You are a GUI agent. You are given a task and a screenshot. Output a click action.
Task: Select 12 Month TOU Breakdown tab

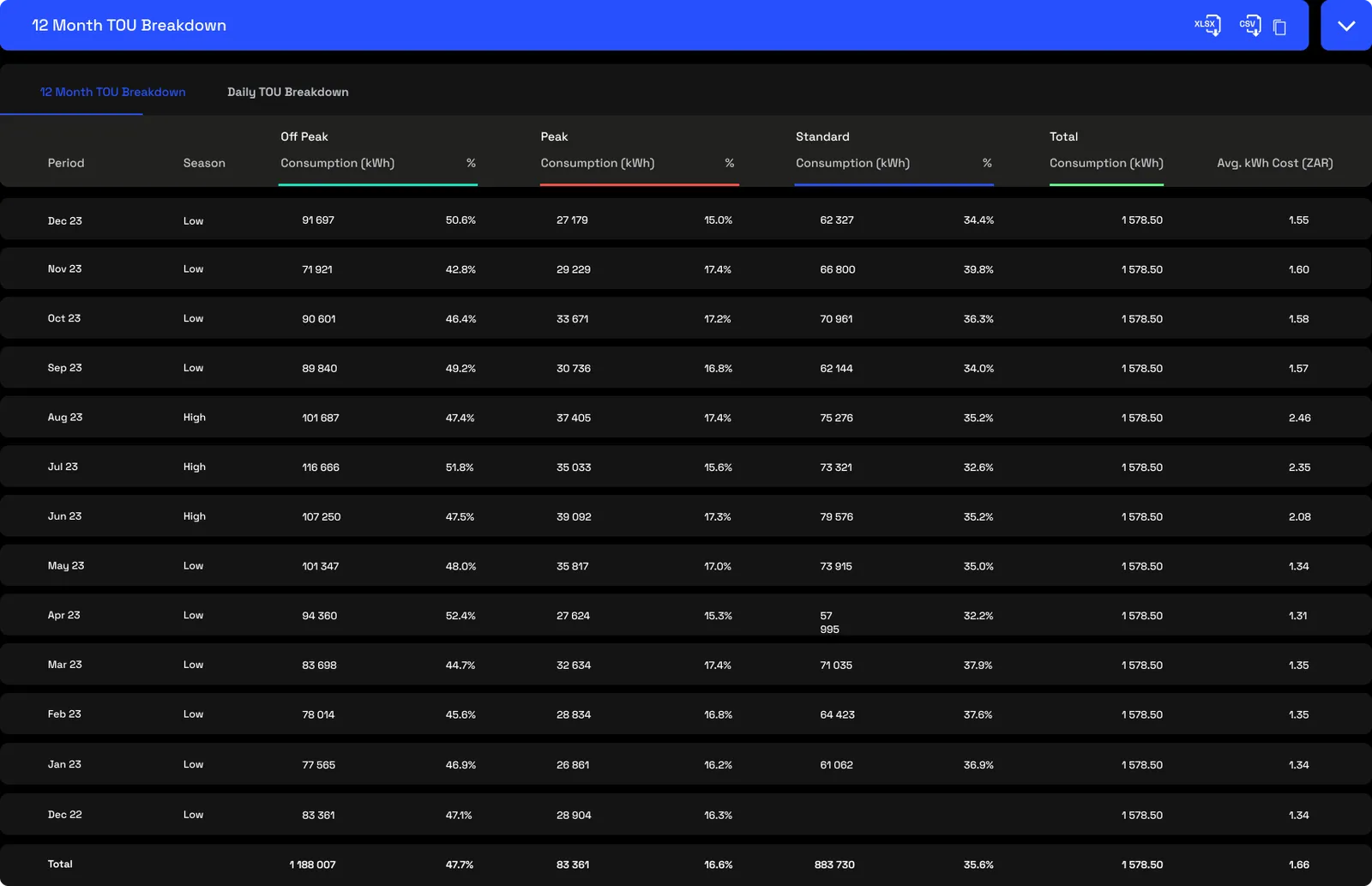(112, 92)
